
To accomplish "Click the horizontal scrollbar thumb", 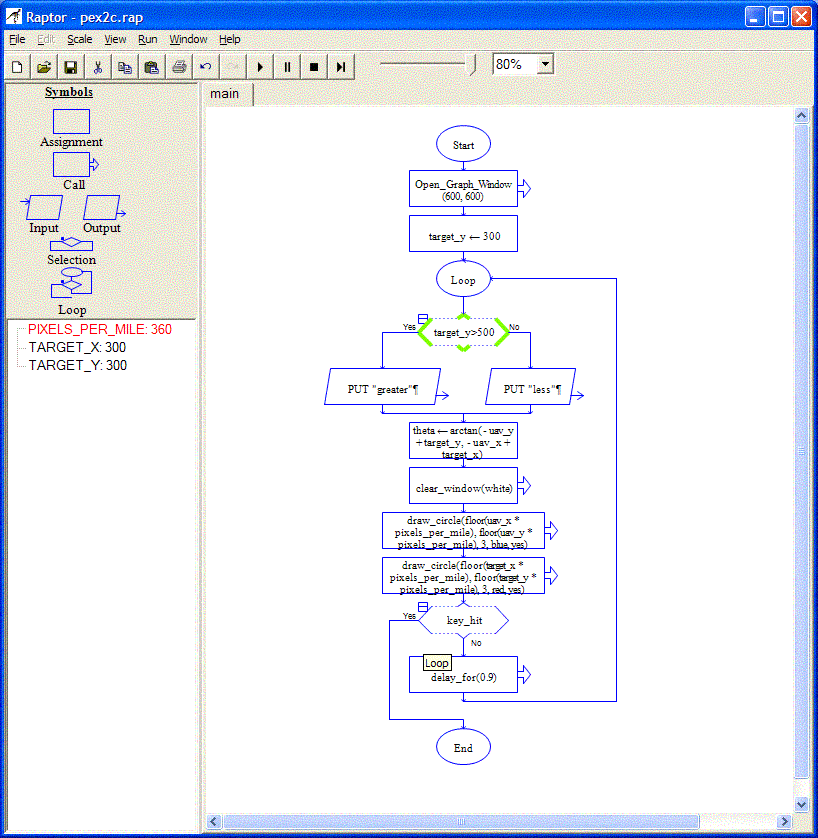I will coord(461,821).
